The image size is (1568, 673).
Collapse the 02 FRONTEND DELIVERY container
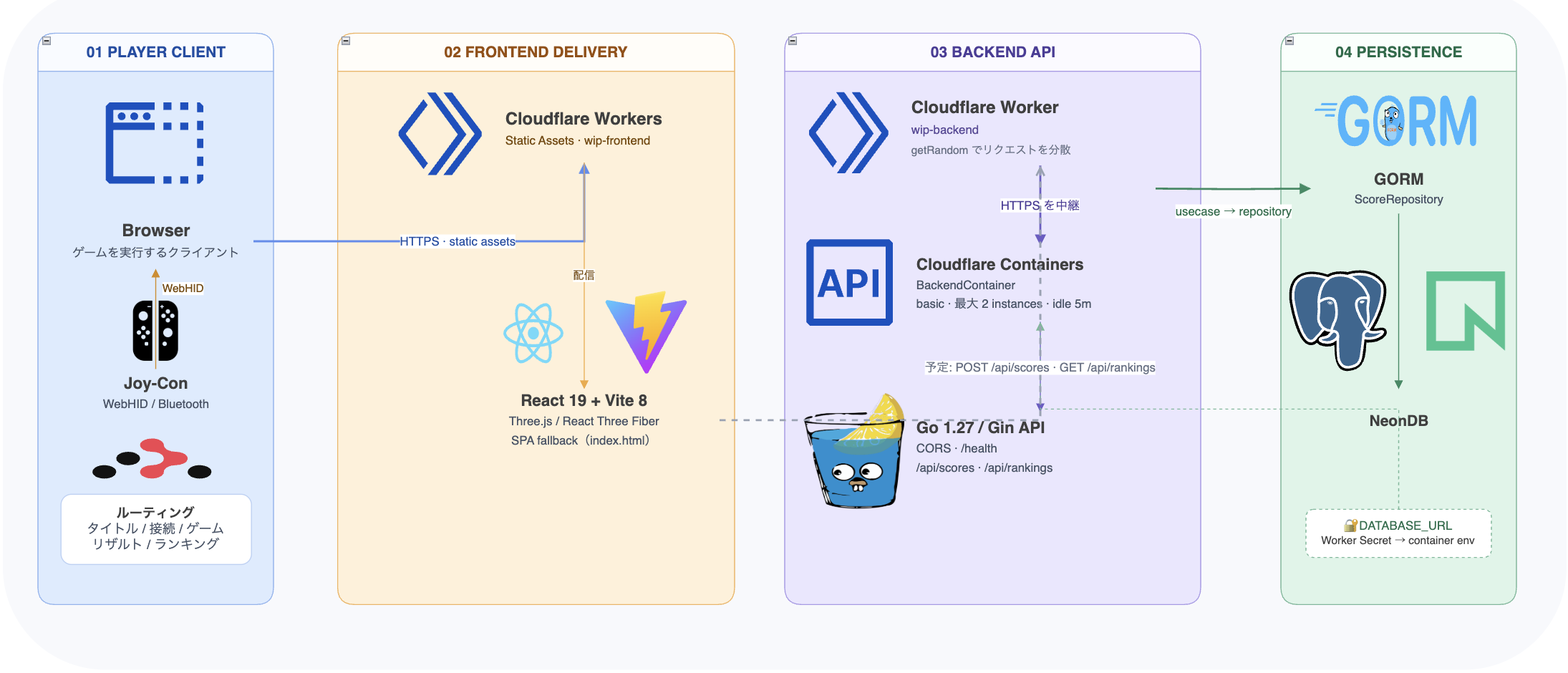[346, 41]
